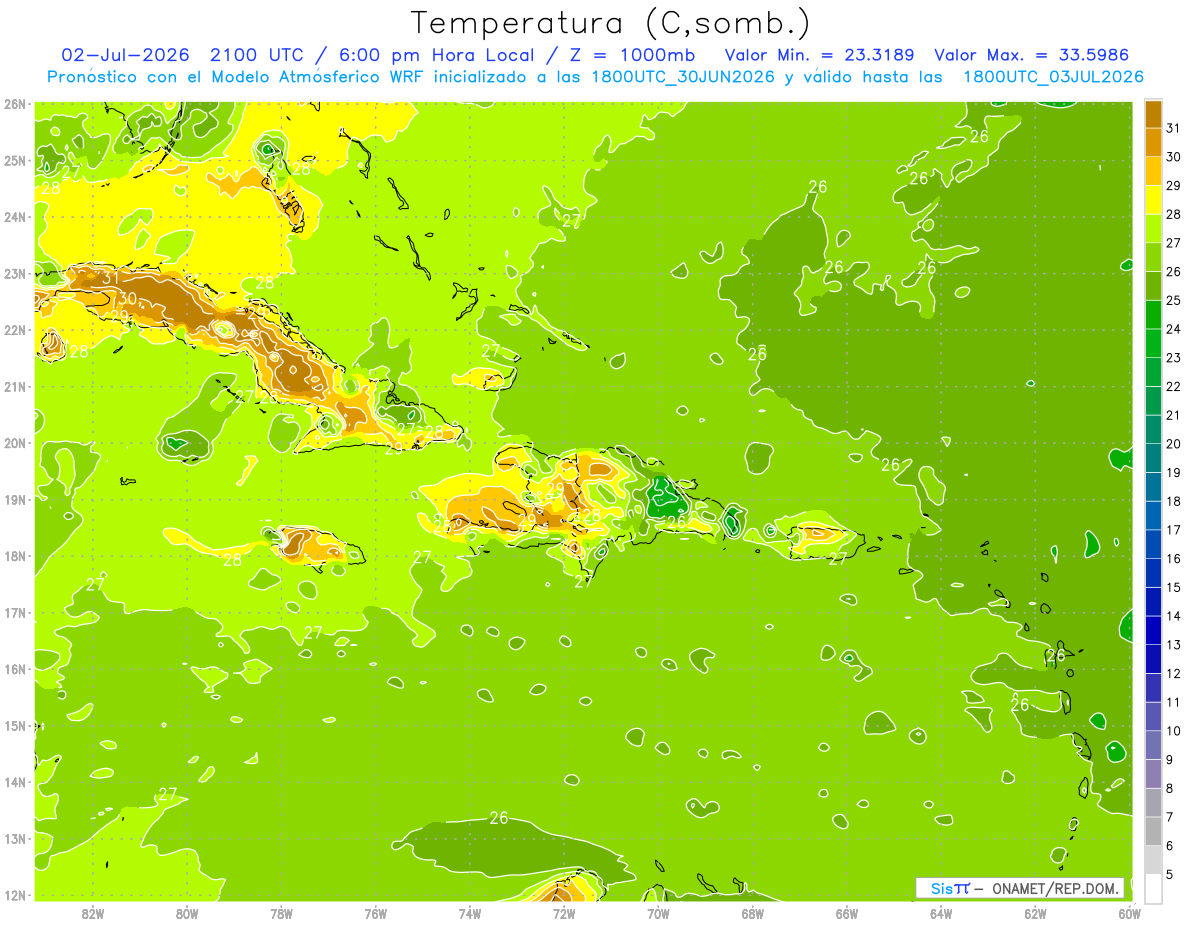
Task: Select color bar segment between 30 and 31
Action: (1153, 143)
